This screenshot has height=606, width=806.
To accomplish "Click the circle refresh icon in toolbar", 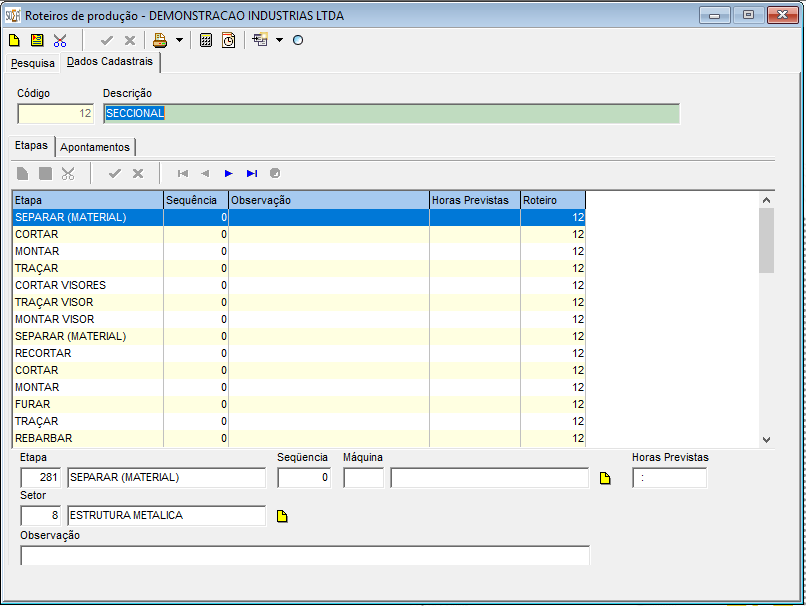I will 298,40.
